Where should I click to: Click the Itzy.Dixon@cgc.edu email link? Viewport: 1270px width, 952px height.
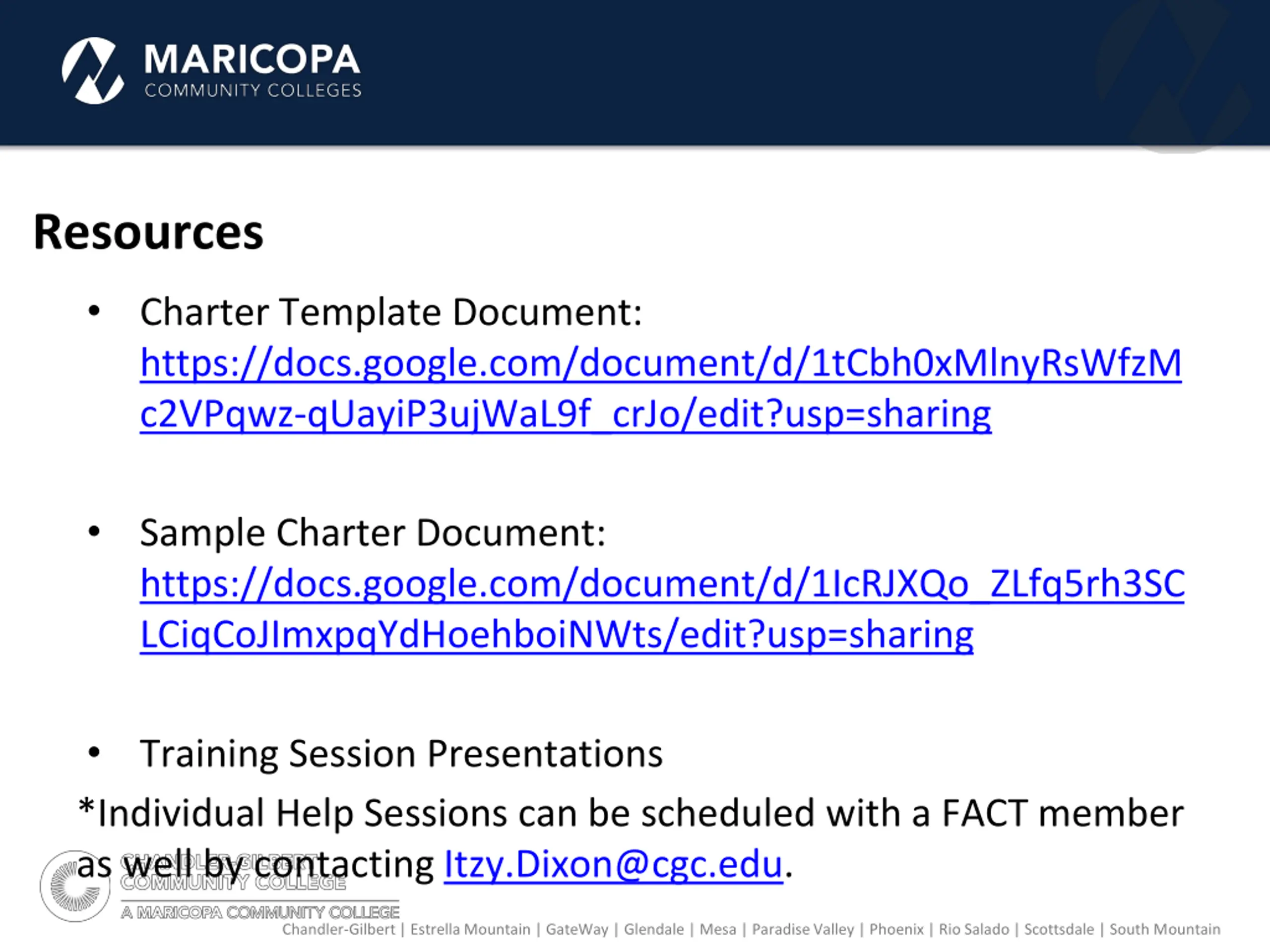pos(614,864)
